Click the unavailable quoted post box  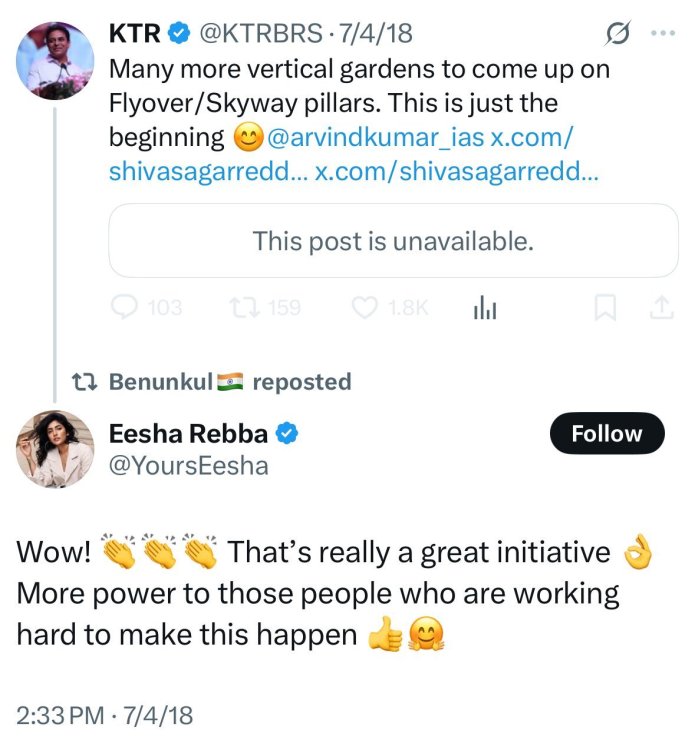click(393, 241)
